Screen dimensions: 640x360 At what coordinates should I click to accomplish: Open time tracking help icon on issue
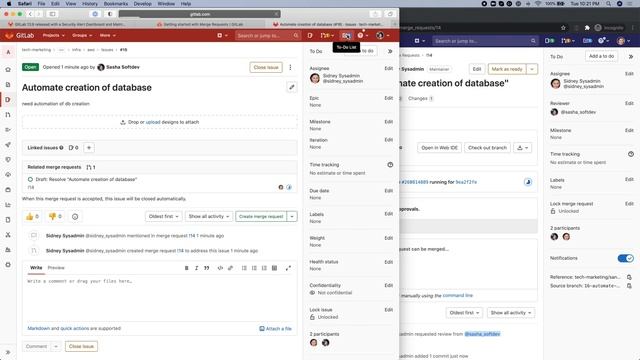point(390,165)
